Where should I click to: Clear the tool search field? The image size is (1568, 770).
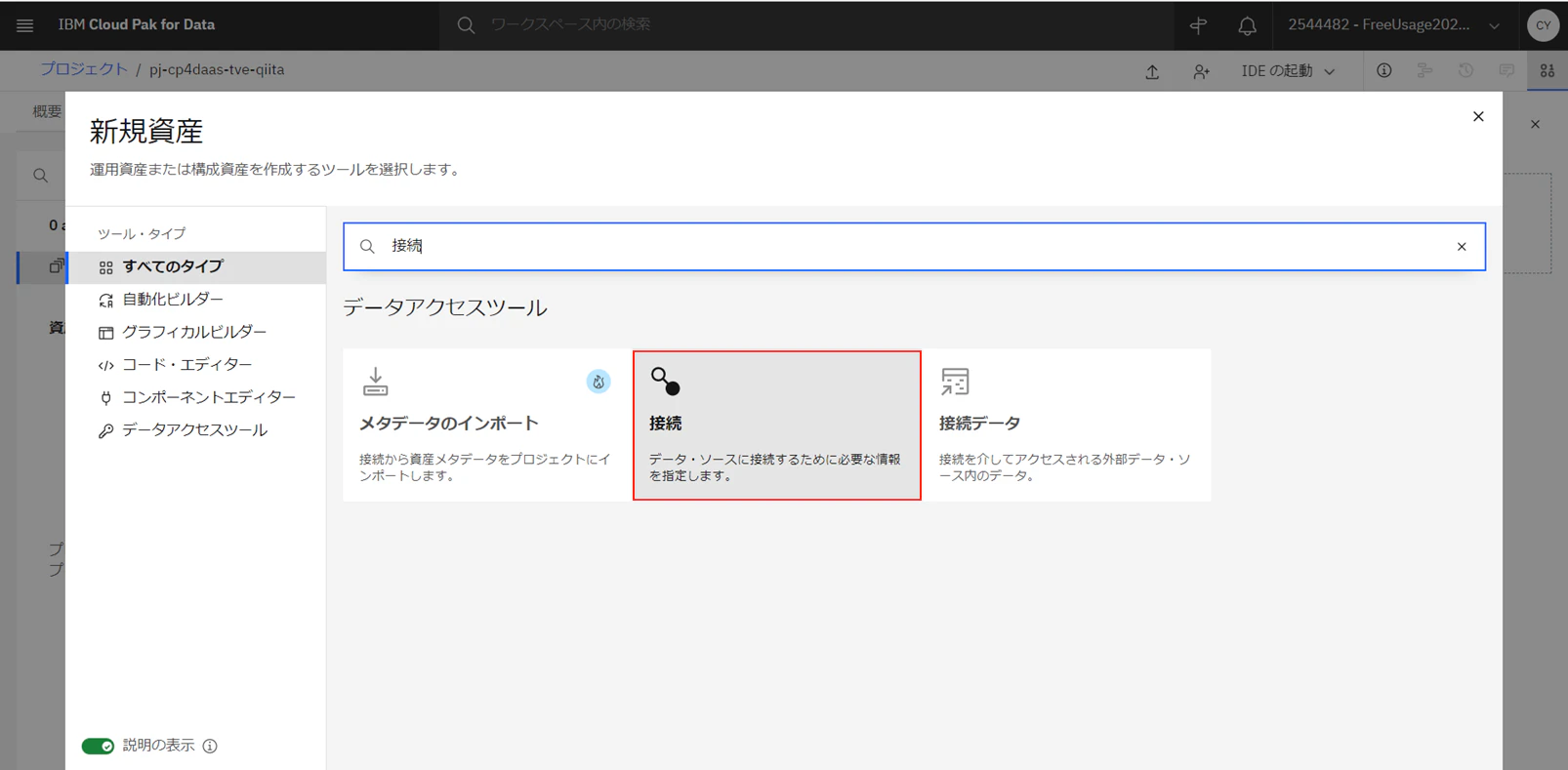click(1462, 247)
